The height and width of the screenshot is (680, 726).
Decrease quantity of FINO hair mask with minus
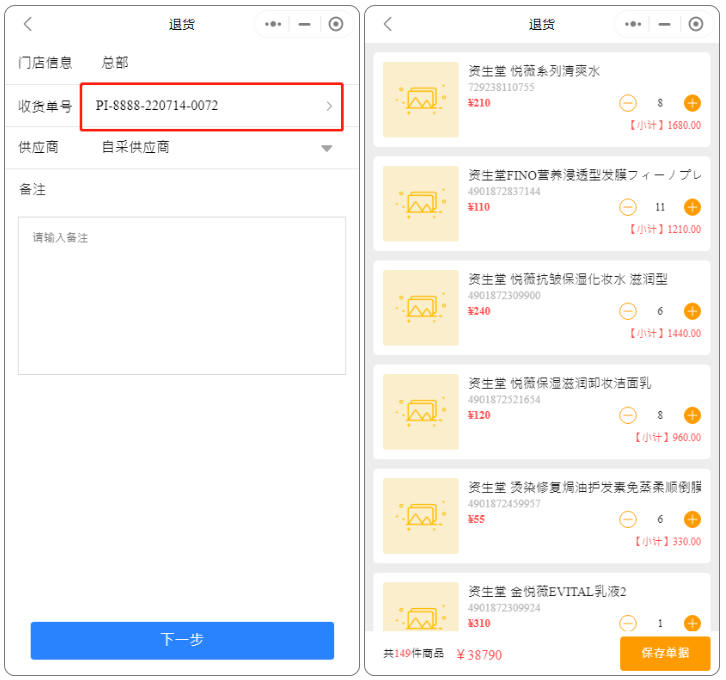tap(627, 207)
